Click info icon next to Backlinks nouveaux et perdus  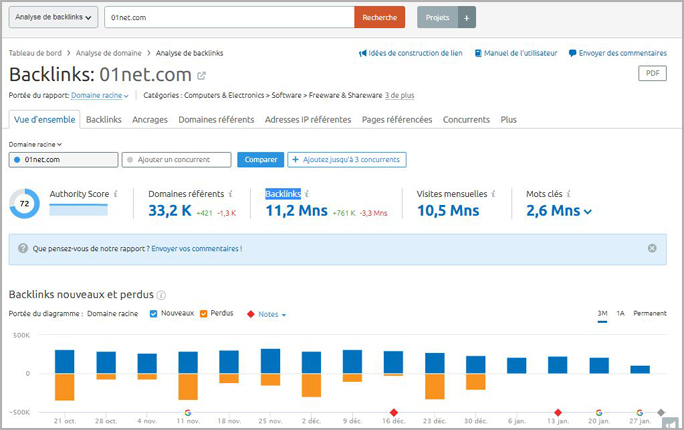[x=161, y=295]
